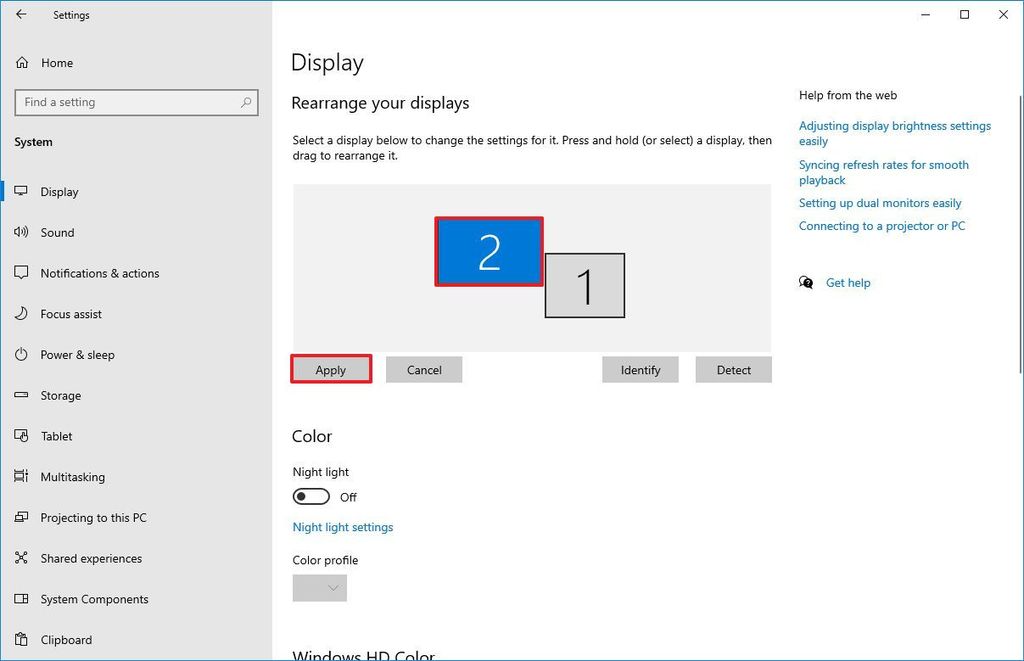Toggle Night light on
This screenshot has height=661, width=1024.
tap(311, 496)
